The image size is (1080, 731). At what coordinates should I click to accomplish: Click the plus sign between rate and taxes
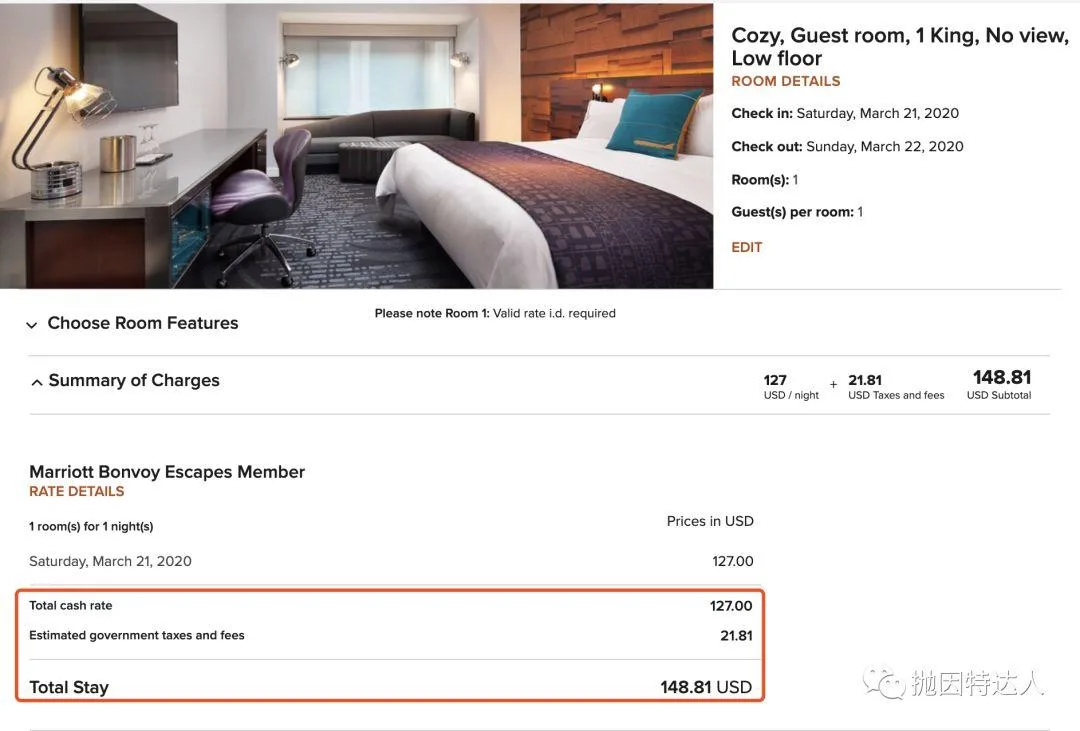pos(833,384)
